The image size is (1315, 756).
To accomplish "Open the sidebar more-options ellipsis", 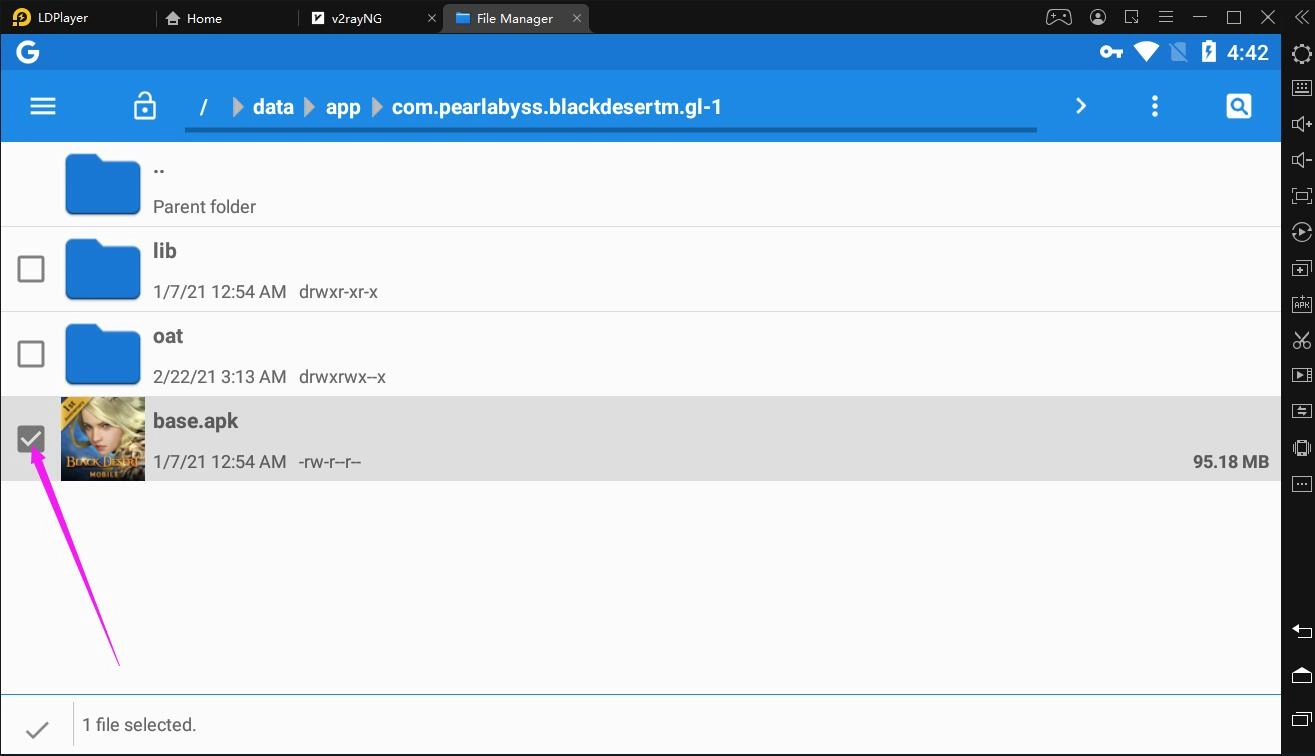I will click(1301, 483).
